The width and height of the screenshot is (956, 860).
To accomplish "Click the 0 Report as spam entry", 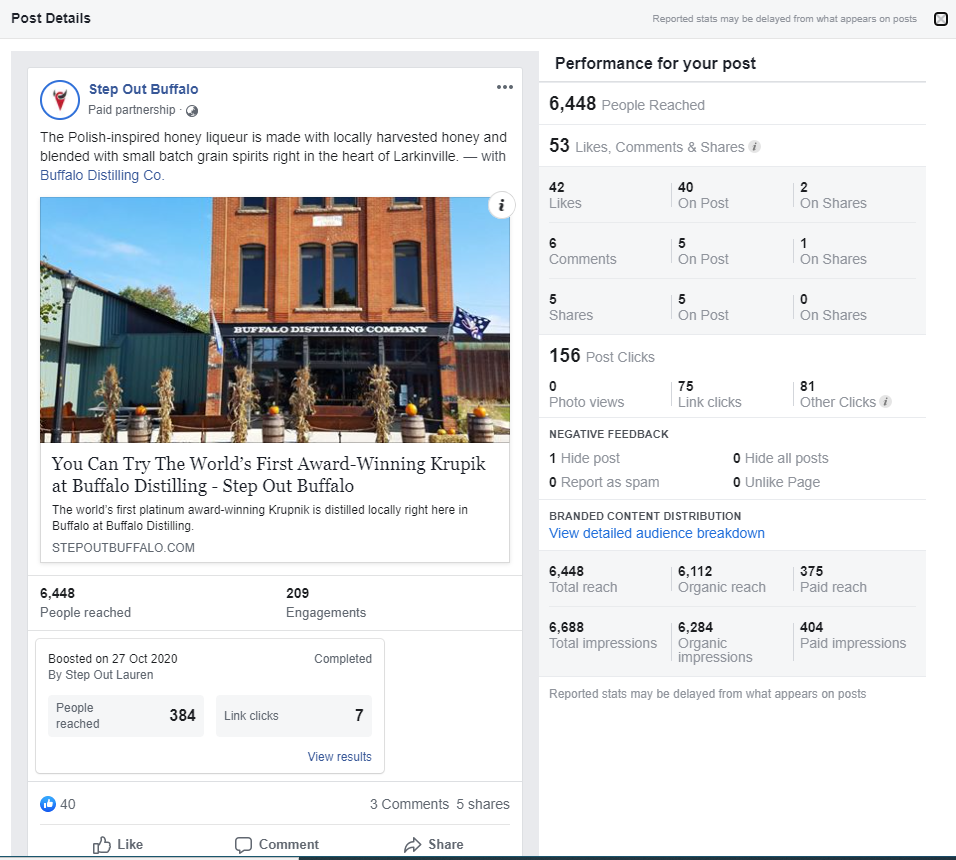I will (x=604, y=482).
